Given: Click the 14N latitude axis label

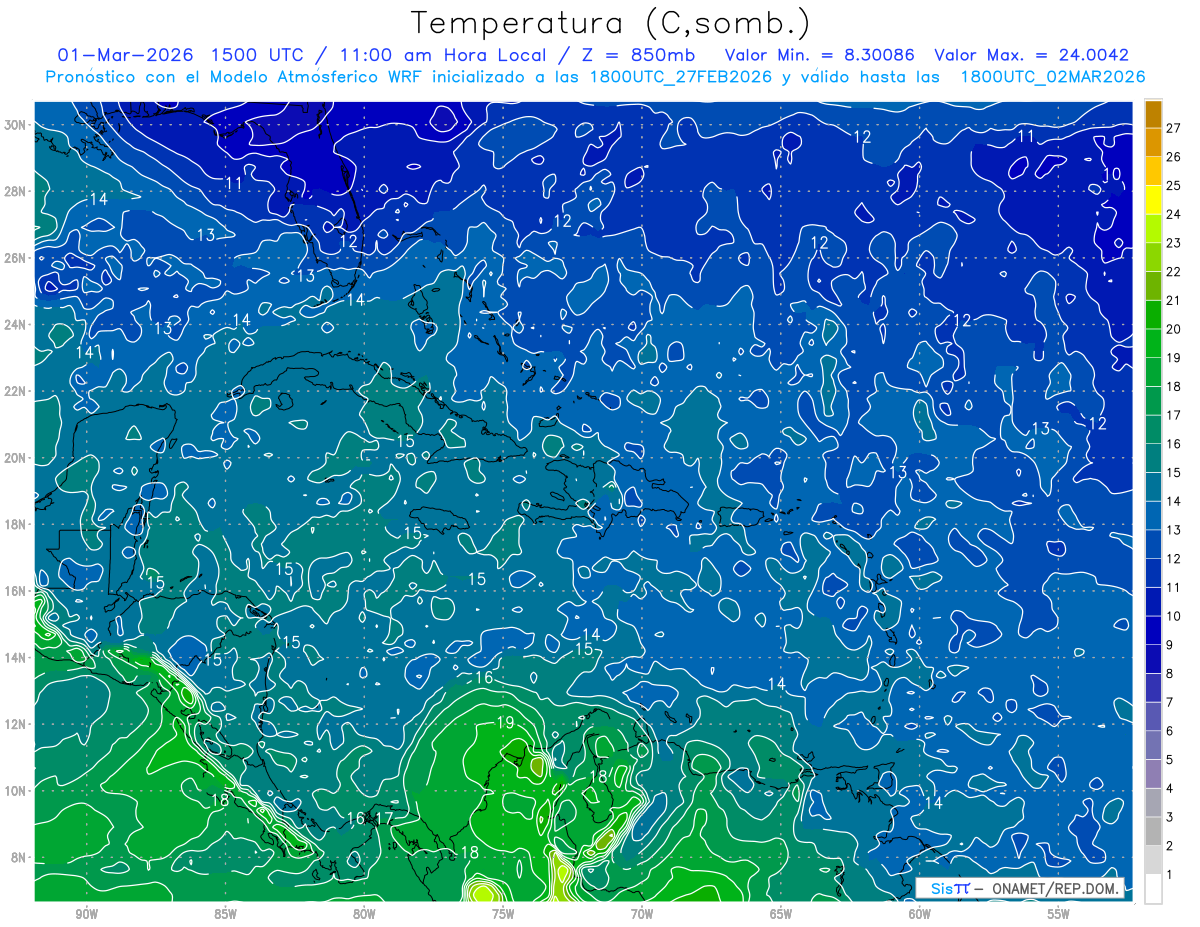Looking at the screenshot, I should (16, 657).
